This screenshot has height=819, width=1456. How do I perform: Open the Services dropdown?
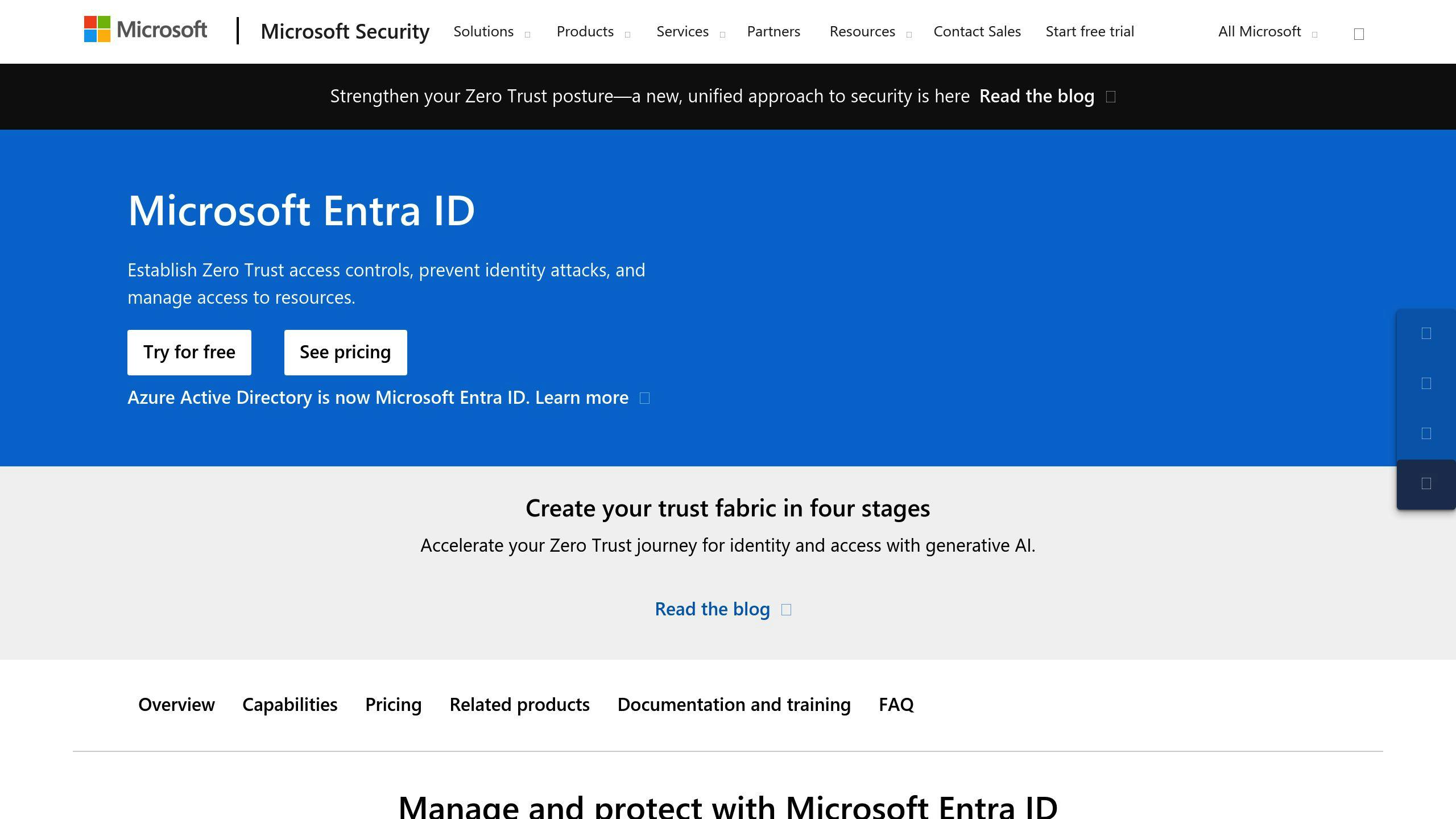pos(690,32)
